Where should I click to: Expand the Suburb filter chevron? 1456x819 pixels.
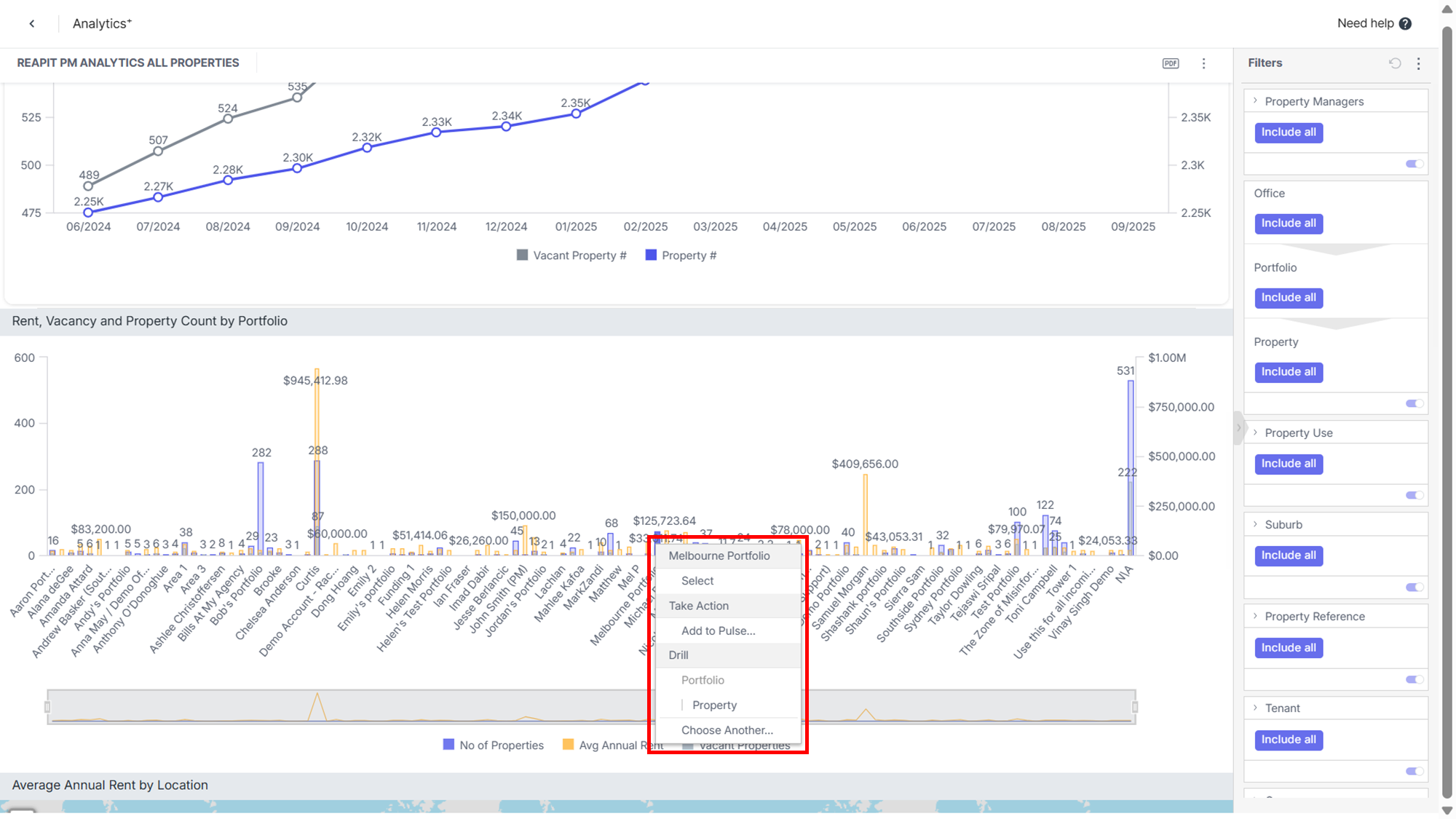(x=1256, y=524)
